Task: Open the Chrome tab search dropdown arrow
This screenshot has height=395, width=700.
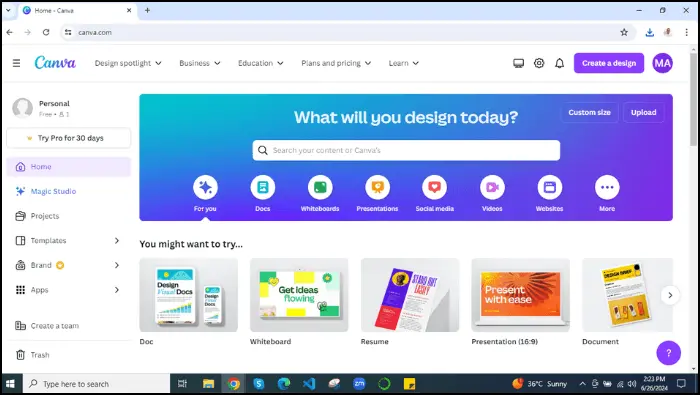Action: point(8,10)
